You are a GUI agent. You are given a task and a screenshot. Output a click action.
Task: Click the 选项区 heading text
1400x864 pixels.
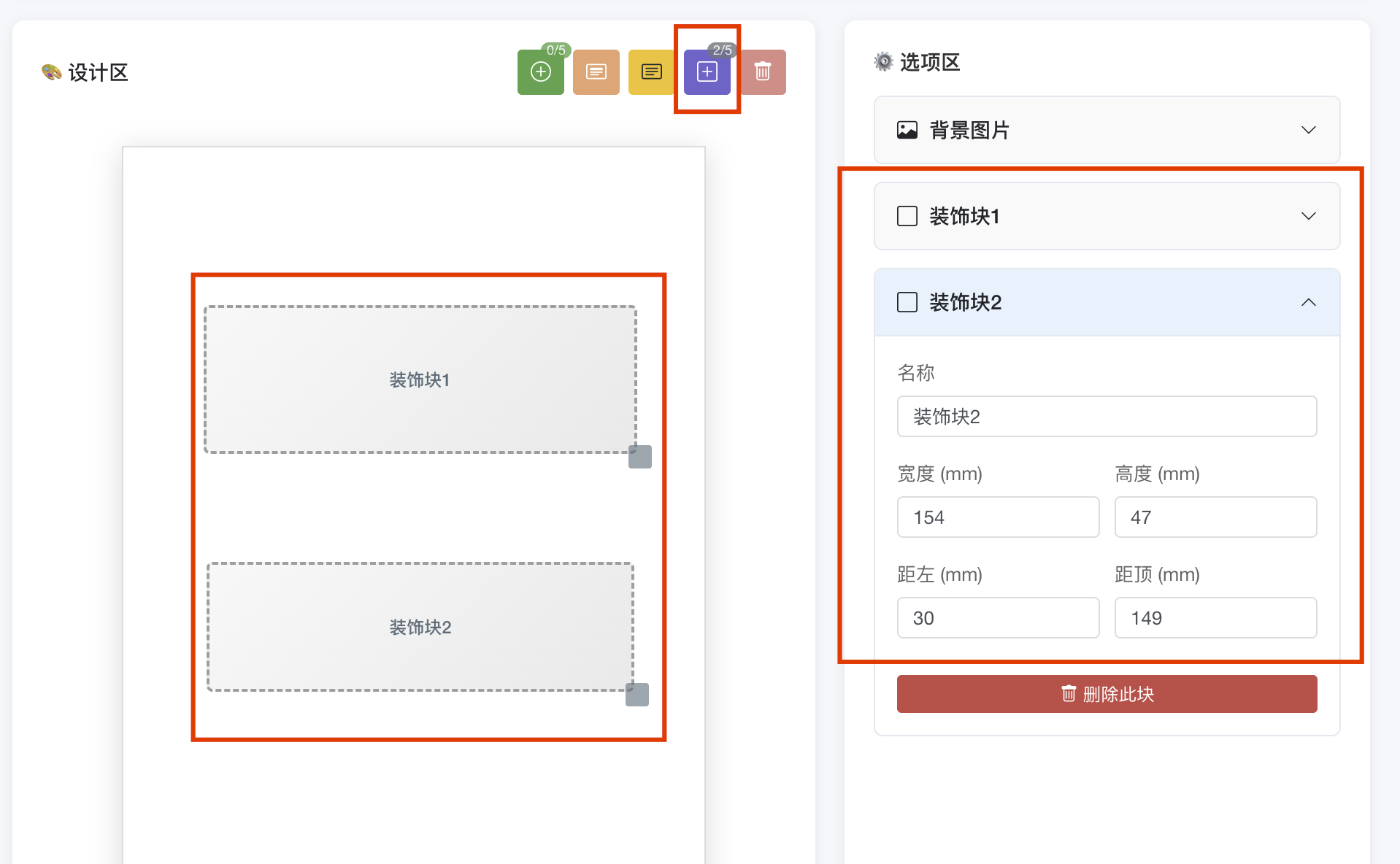click(930, 62)
